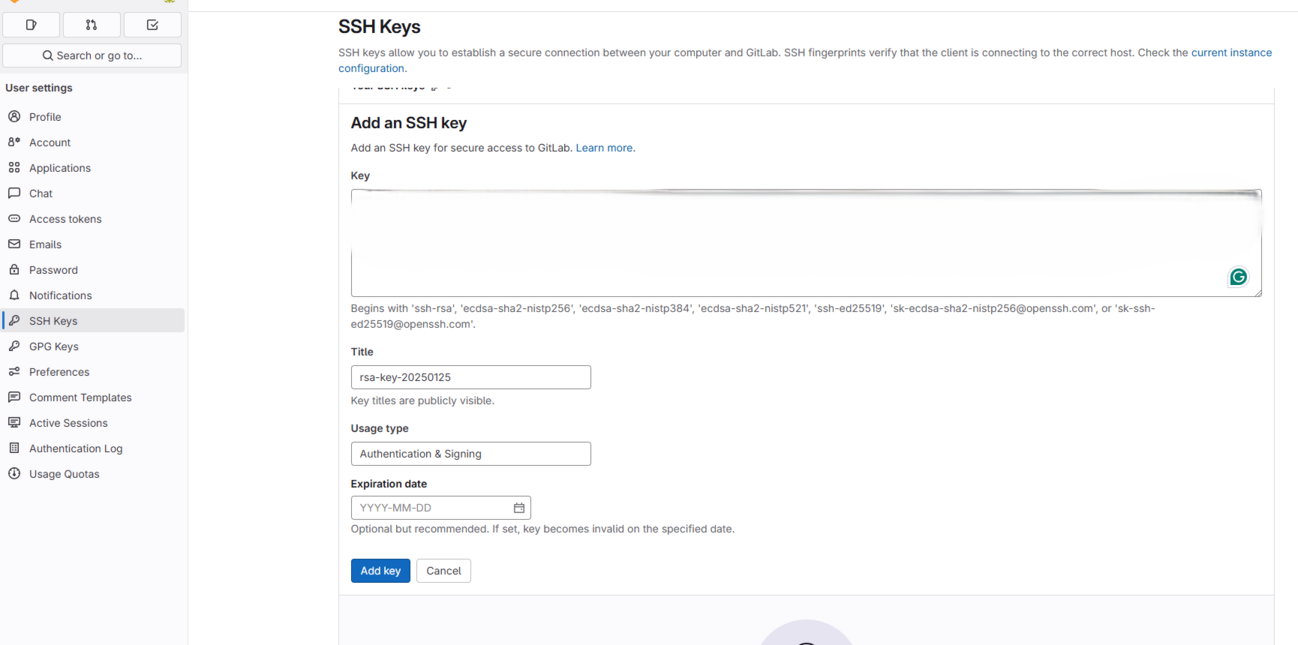Click the Password lock icon in sidebar
Image resolution: width=1298 pixels, height=645 pixels.
click(x=14, y=270)
